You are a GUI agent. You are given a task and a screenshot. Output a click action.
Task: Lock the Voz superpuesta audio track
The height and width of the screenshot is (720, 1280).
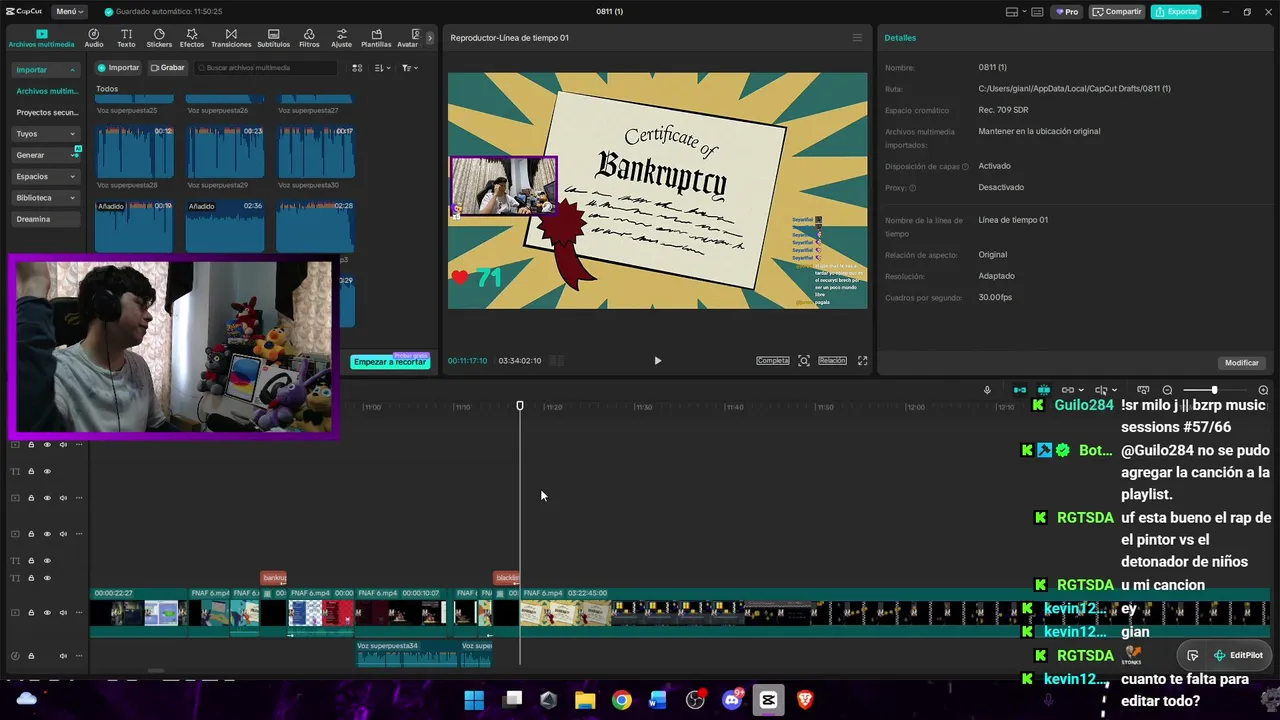(x=31, y=656)
